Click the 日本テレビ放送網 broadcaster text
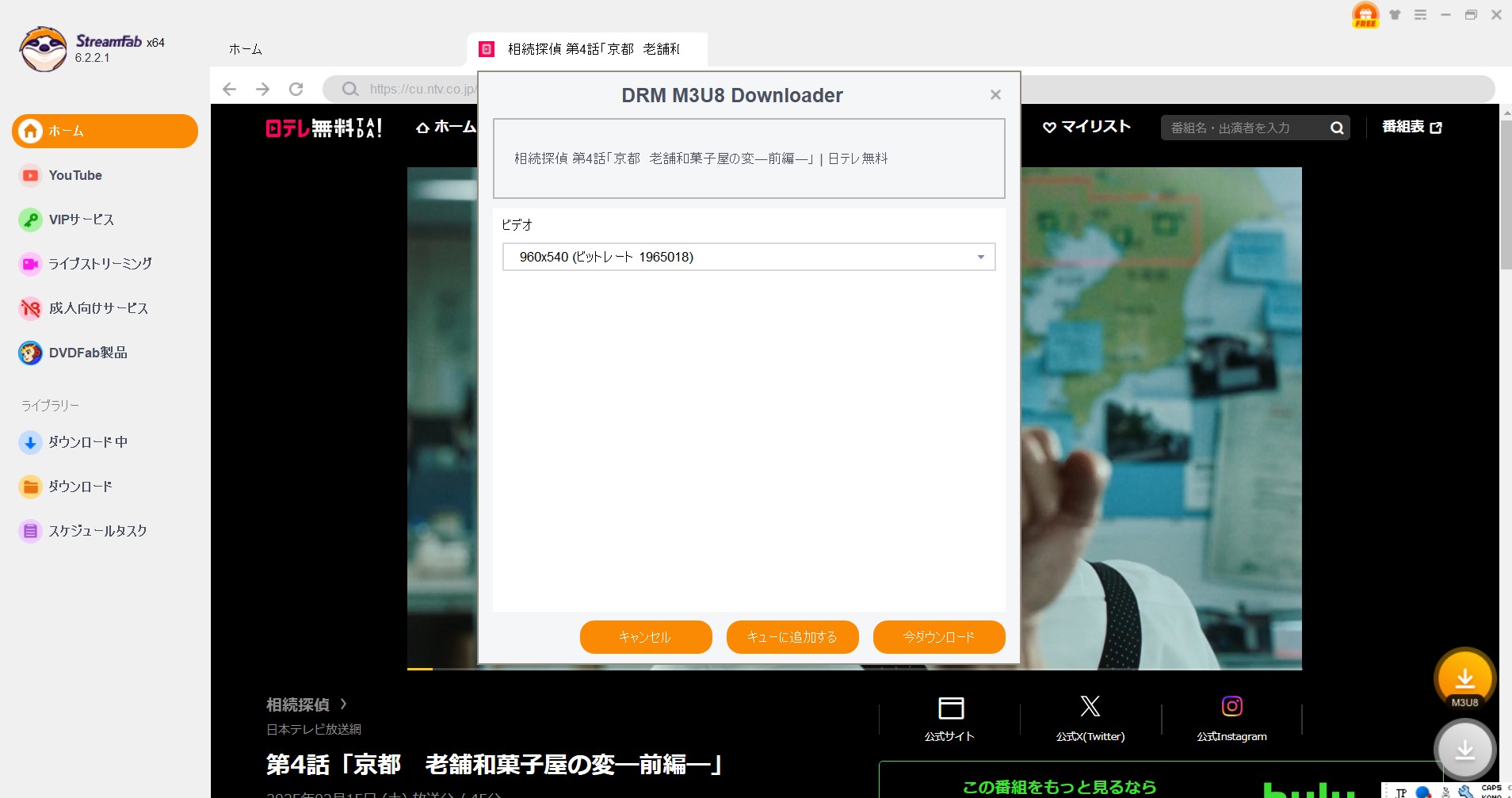 (314, 729)
